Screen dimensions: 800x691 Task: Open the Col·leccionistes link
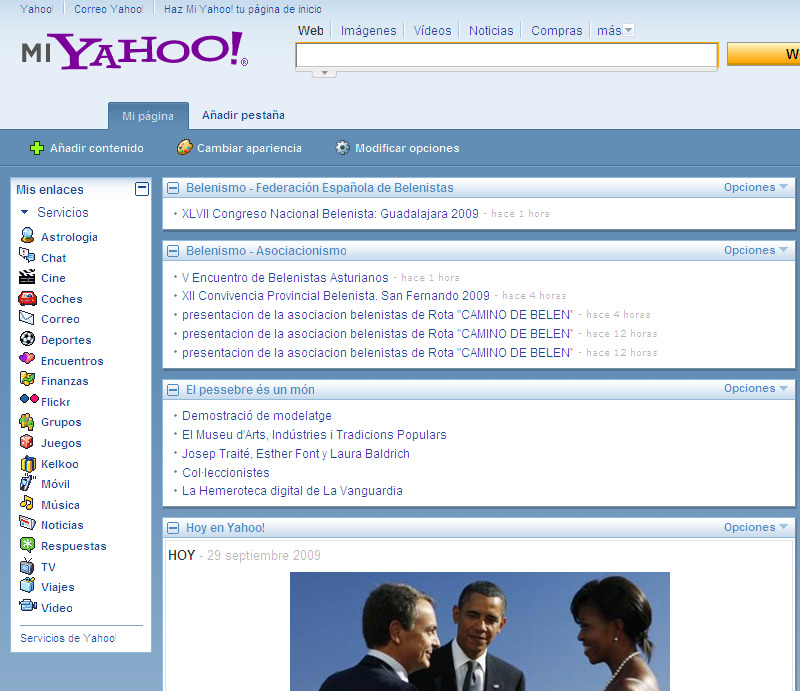coord(226,473)
